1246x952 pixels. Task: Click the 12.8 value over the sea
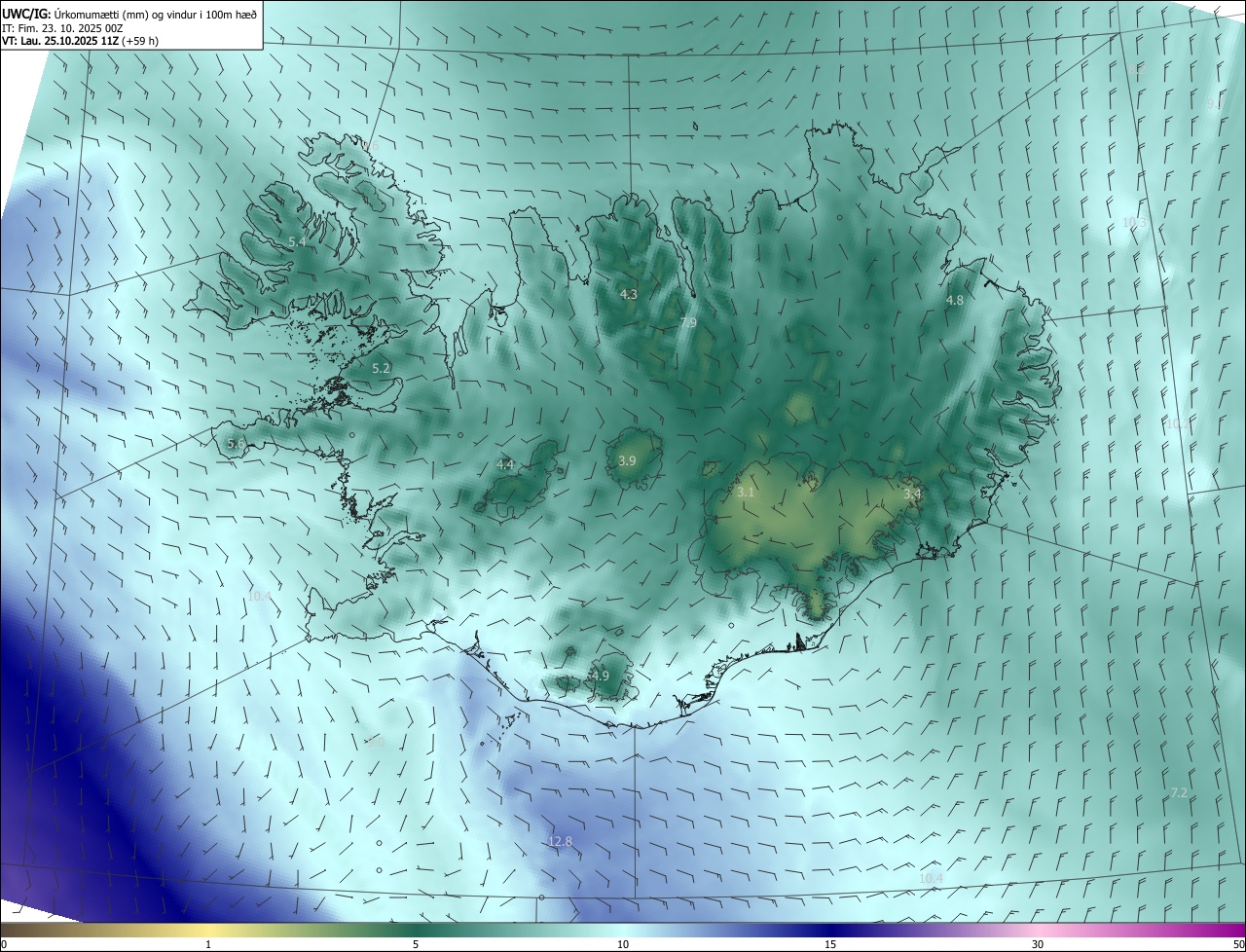[x=561, y=841]
